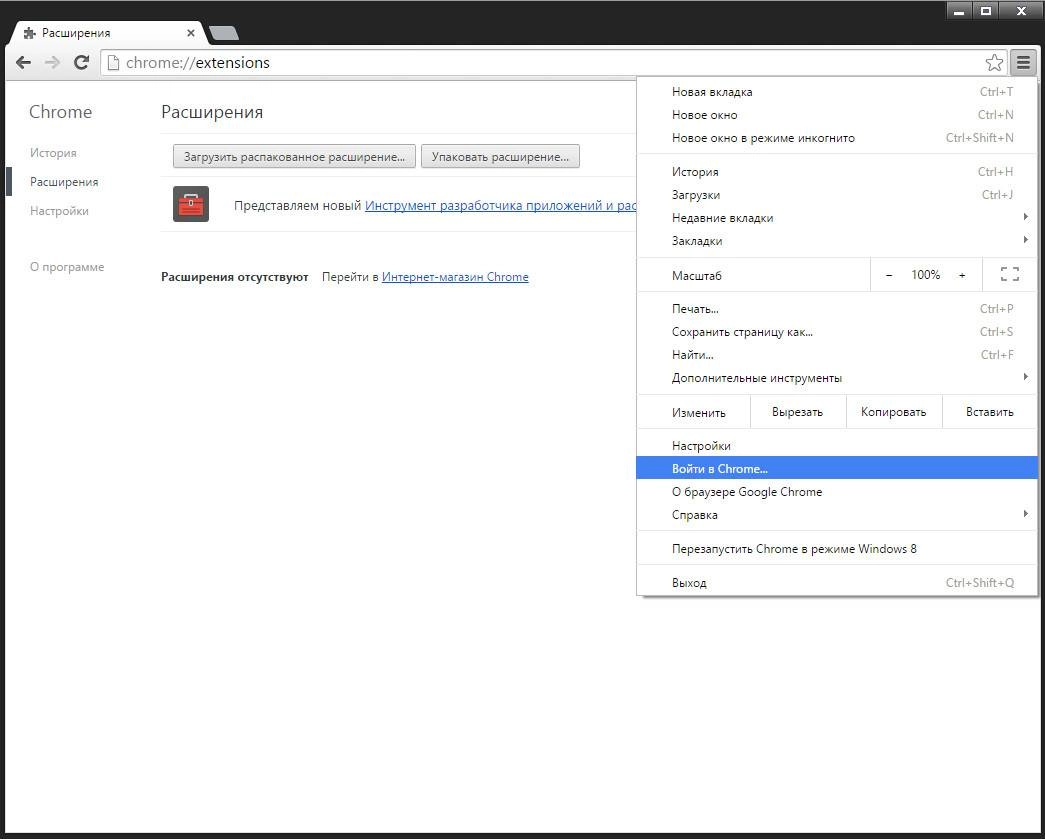Open the Инструмент разработчика приложений link

click(501, 205)
